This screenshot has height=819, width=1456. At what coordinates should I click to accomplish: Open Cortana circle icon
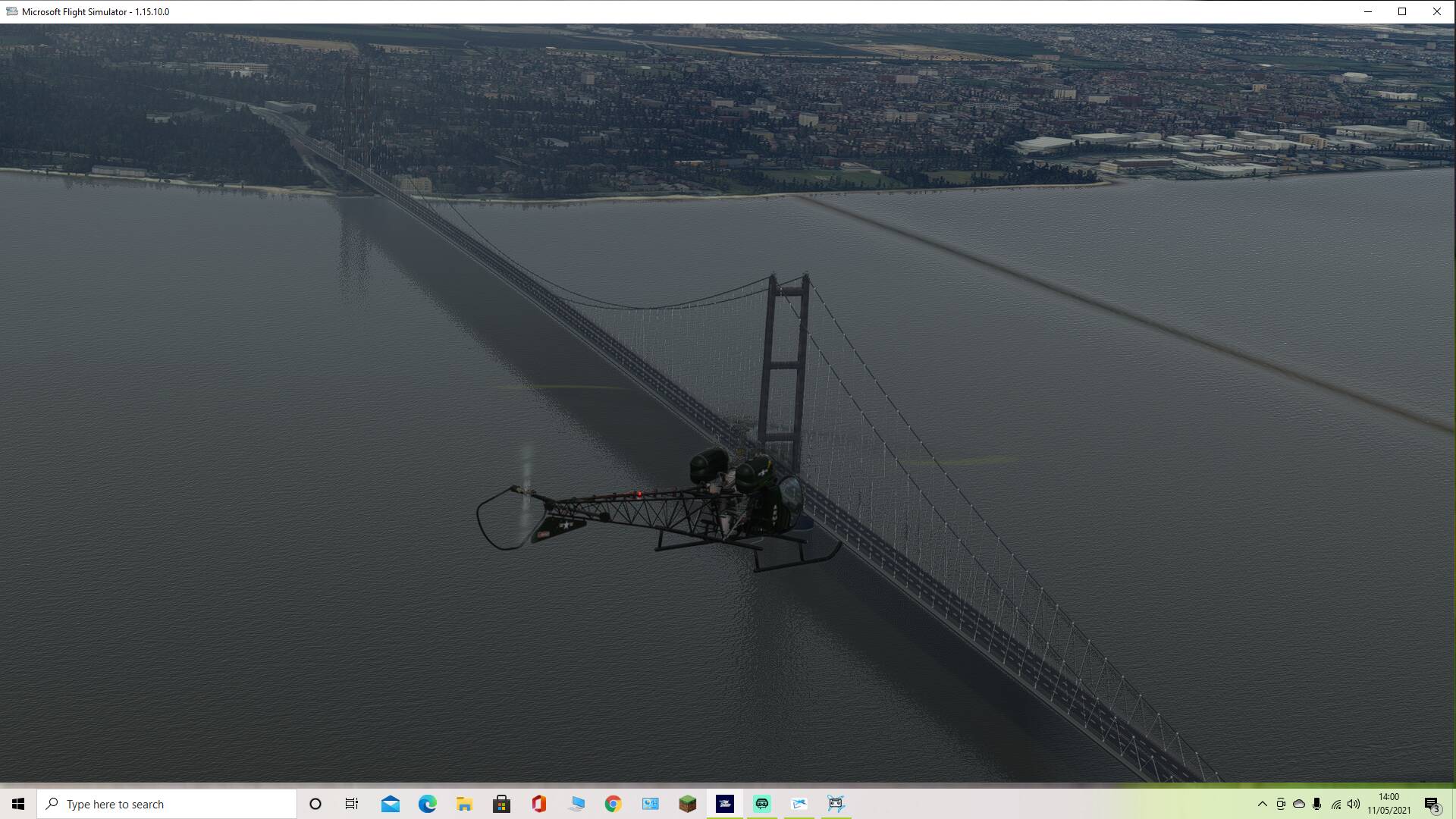(315, 804)
